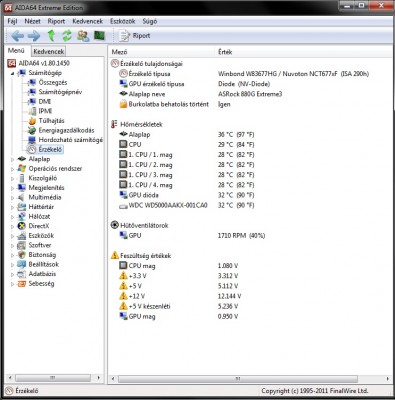395x400 pixels.
Task: Click the Hűtőventilátorok fan icon
Action: point(114,225)
